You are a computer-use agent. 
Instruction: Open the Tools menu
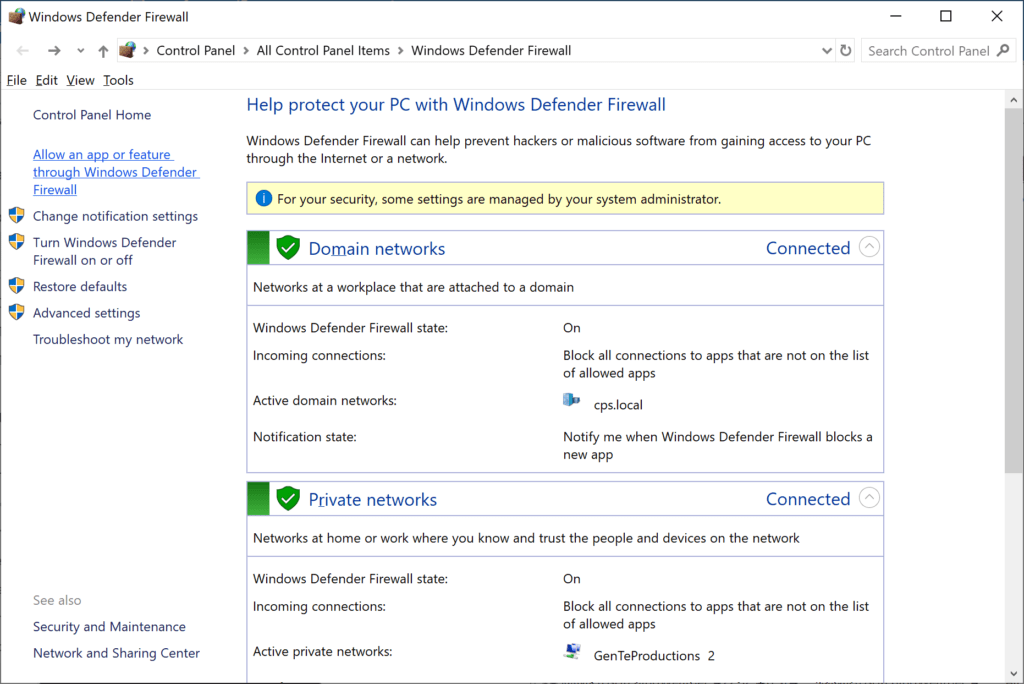pos(118,80)
